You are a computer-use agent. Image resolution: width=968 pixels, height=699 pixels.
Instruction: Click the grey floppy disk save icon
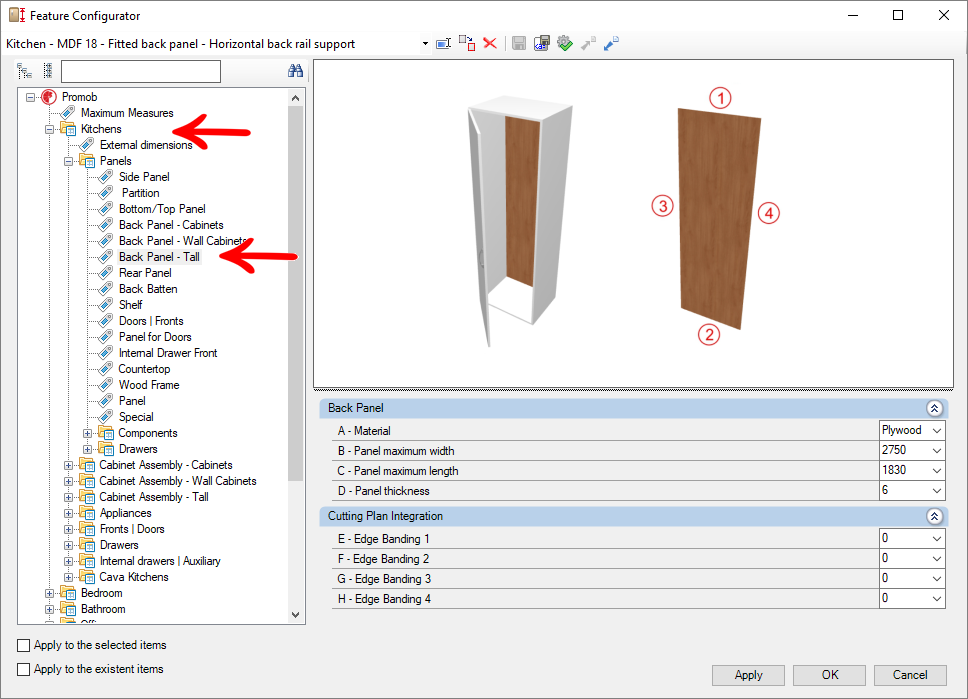pos(519,43)
